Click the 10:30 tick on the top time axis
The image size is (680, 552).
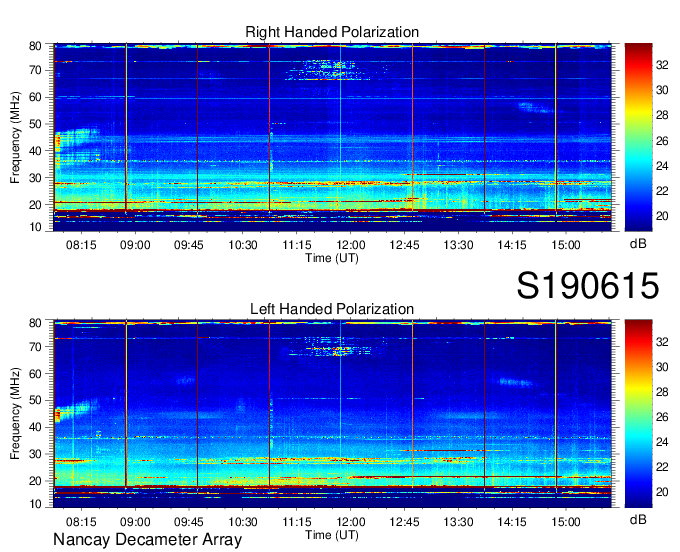point(243,245)
